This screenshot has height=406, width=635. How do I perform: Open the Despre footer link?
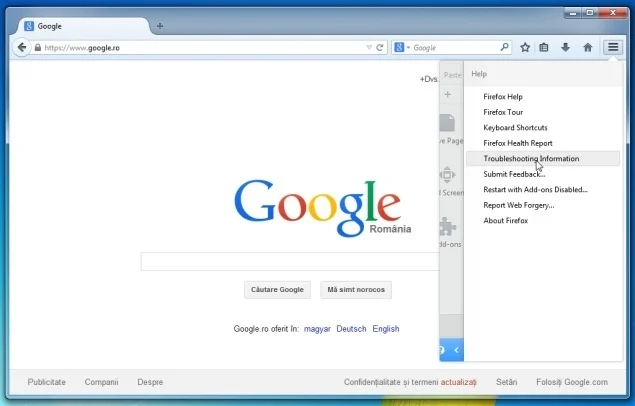coord(150,382)
